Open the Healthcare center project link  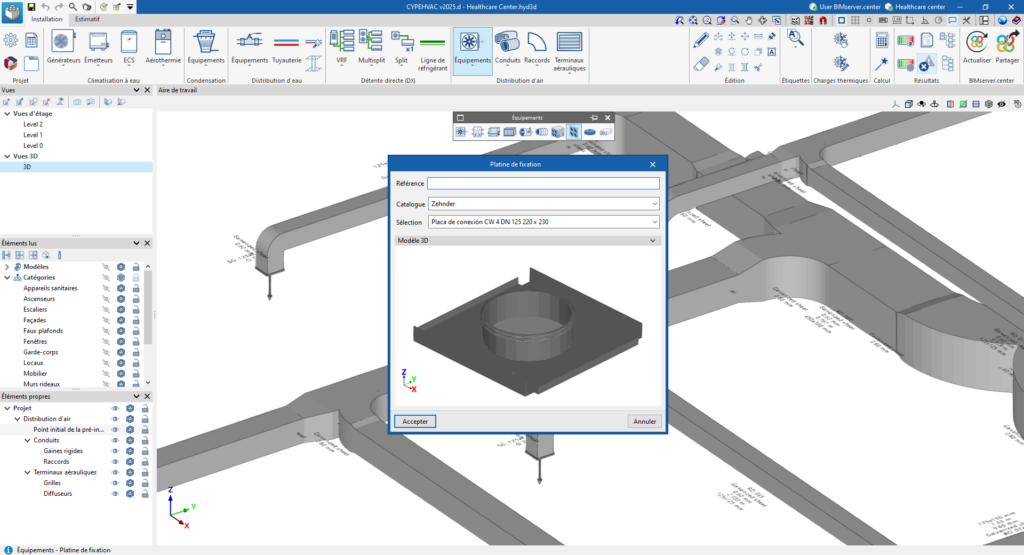click(x=915, y=7)
